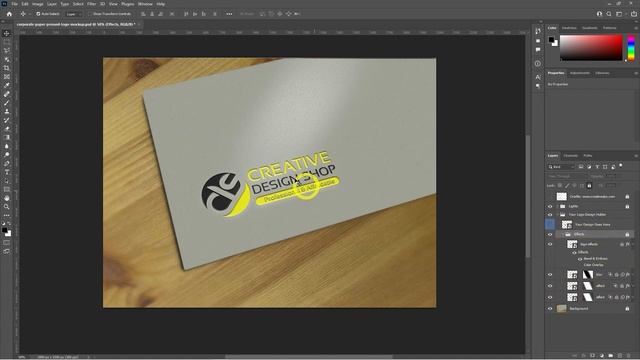Open the layer Kind filter dropdown
640x360 pixels.
coord(561,167)
